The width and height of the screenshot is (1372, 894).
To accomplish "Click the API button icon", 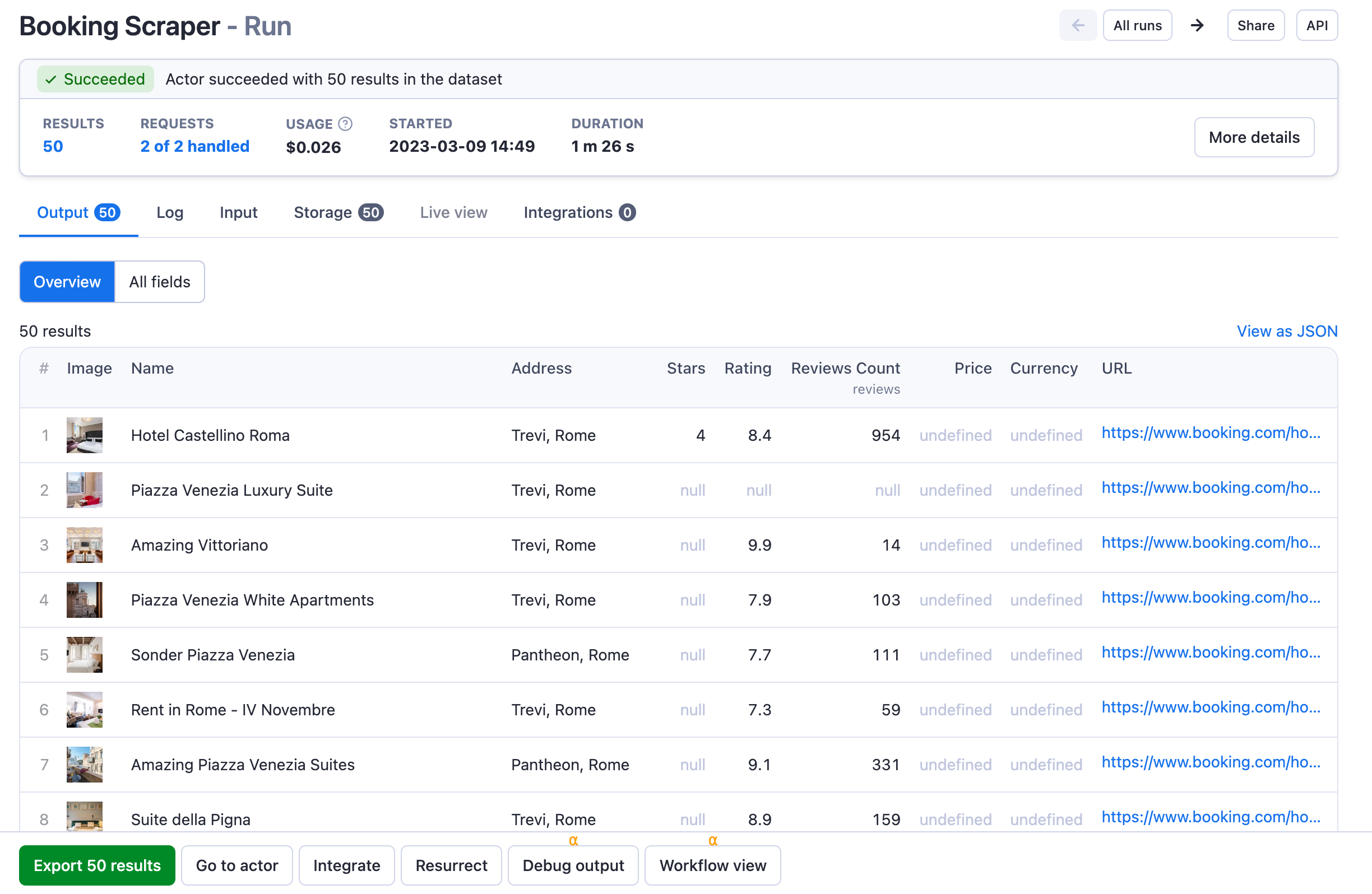I will click(x=1317, y=25).
